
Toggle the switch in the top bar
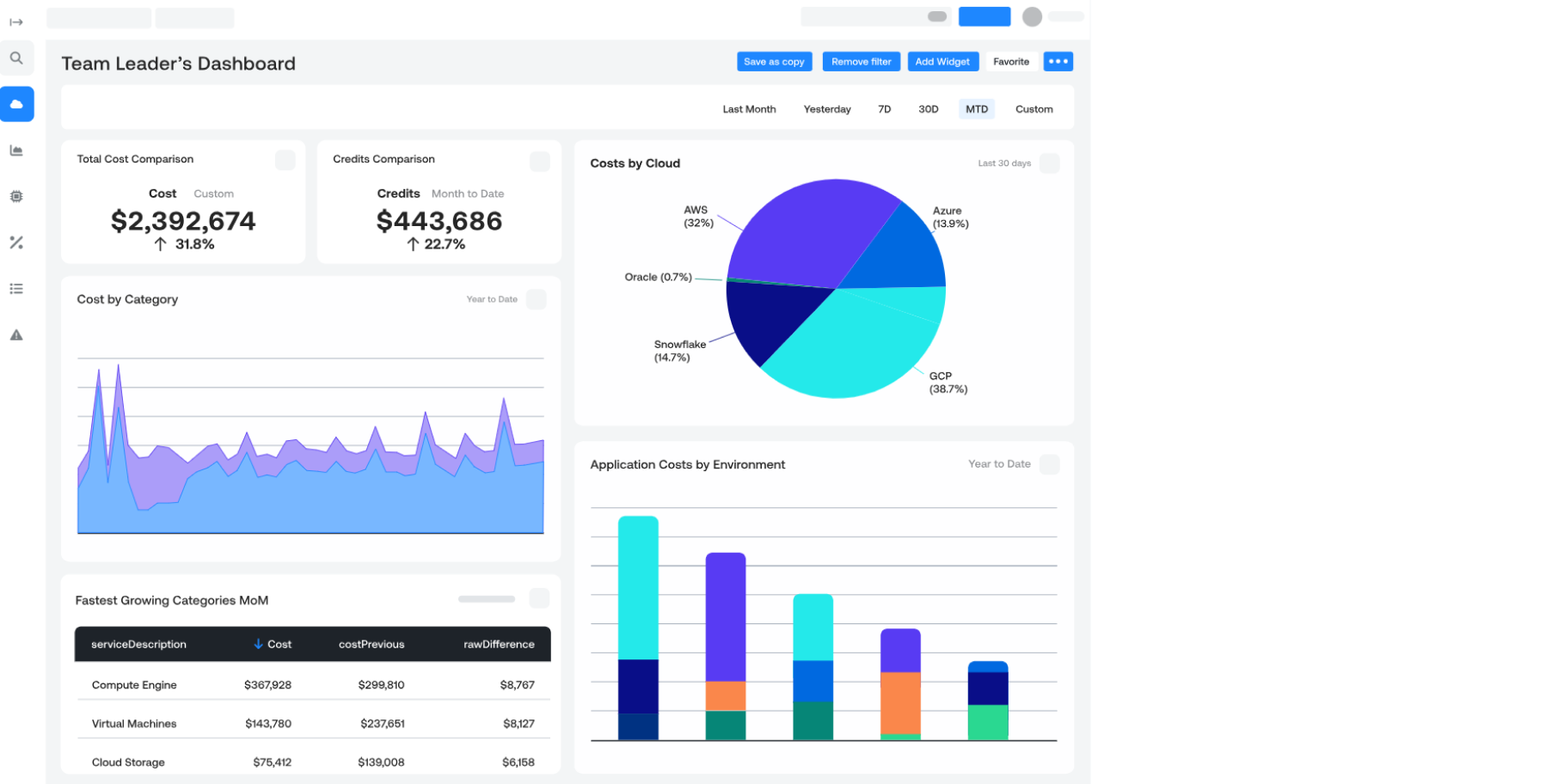[936, 16]
